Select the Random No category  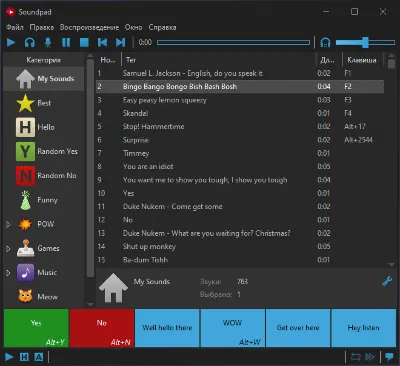[x=44, y=176]
